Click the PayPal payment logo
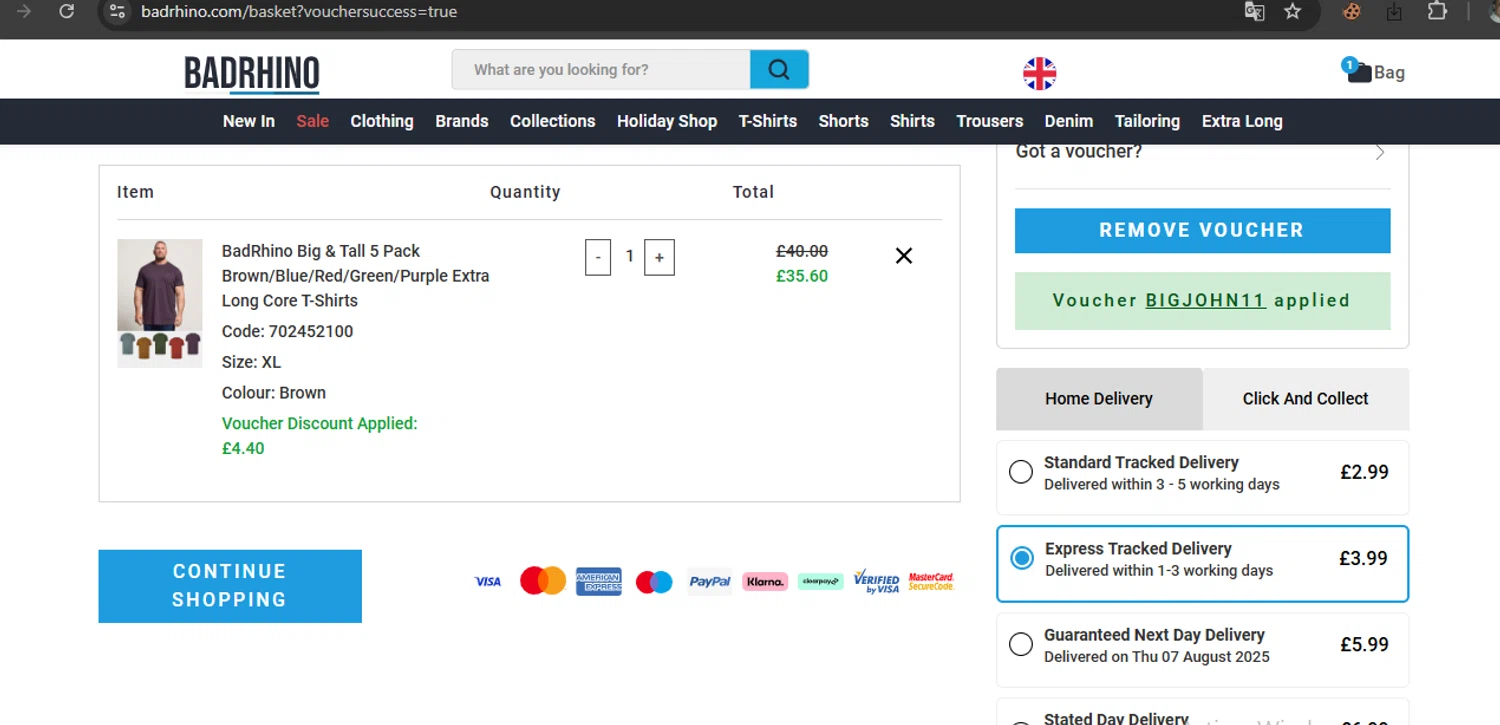Screen dimensions: 1500x725 click(710, 581)
